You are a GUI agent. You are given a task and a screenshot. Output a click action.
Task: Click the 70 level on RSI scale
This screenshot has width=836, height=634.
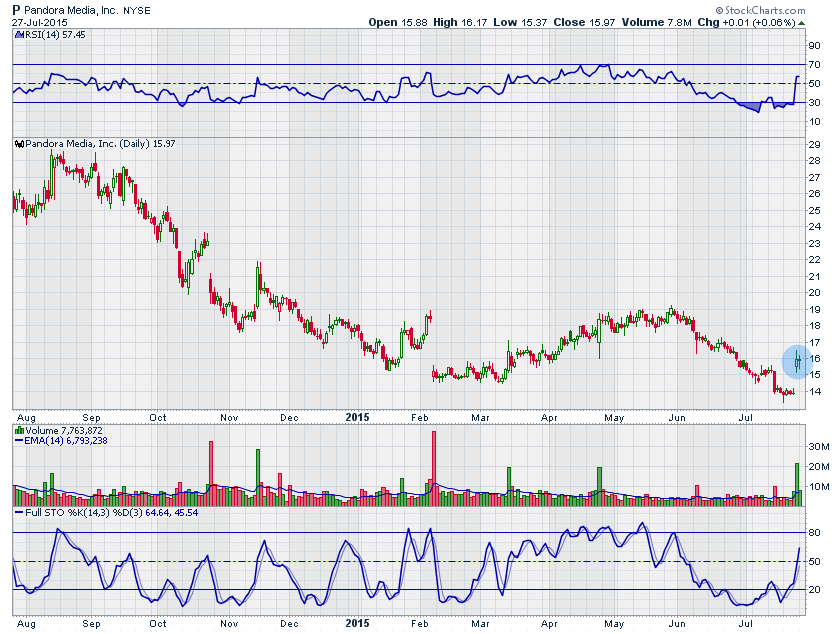[816, 64]
